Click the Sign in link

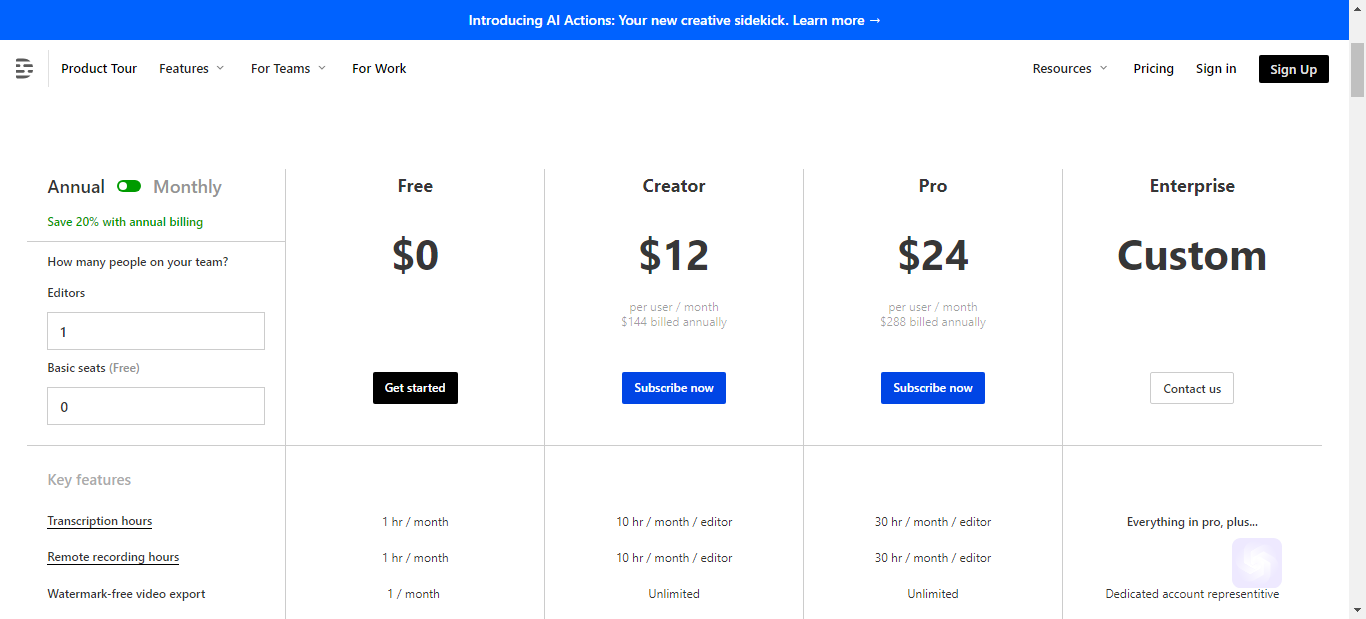(1216, 68)
